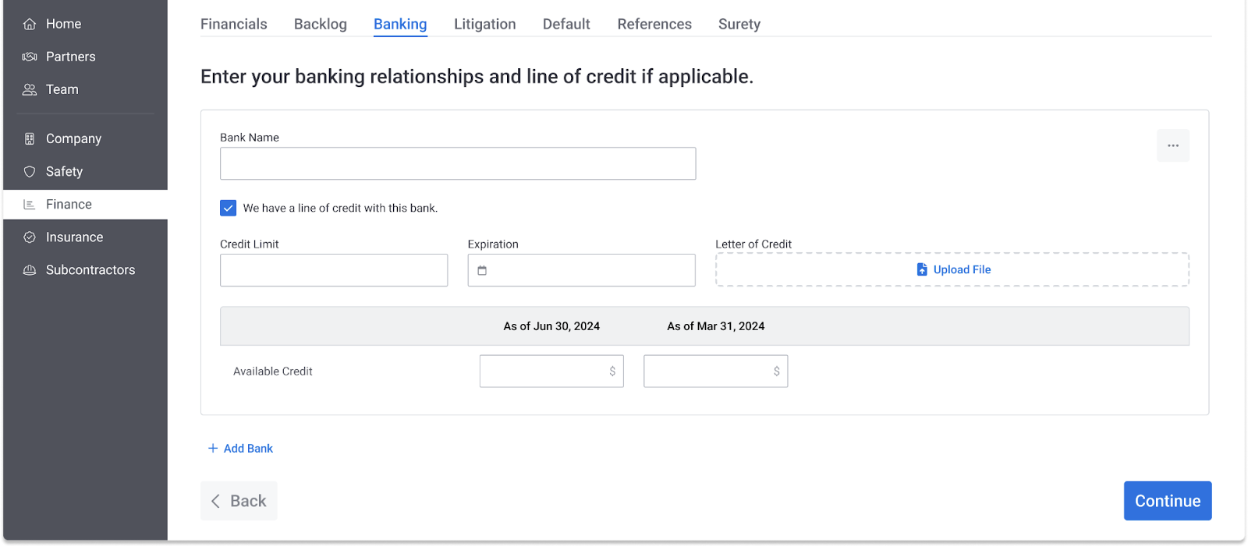Click the Insurance badge icon

(29, 237)
